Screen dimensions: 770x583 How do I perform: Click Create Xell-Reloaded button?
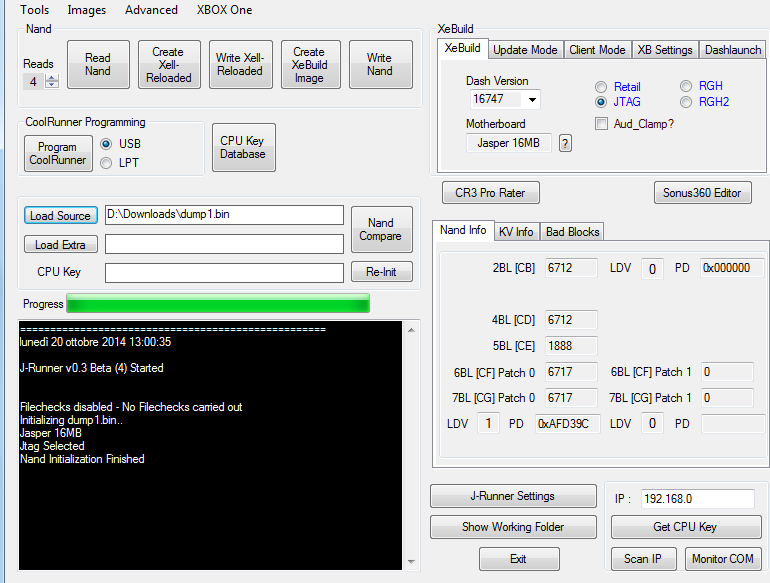pos(169,64)
